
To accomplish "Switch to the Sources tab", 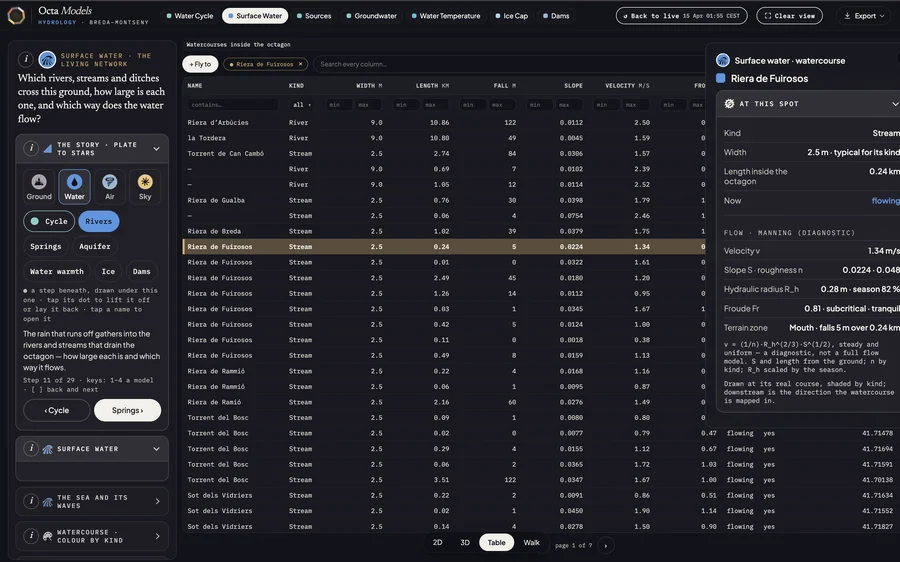I will pos(314,16).
